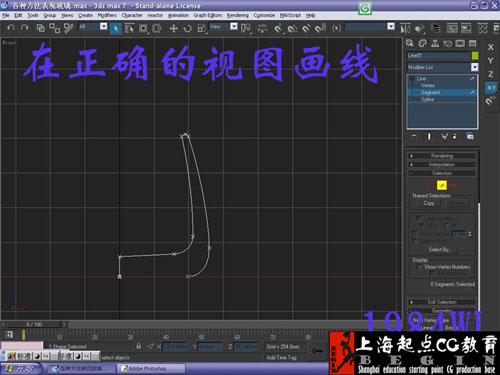The image size is (500, 375).
Task: Restrict to Z axis constraint
Action: (x=490, y=74)
